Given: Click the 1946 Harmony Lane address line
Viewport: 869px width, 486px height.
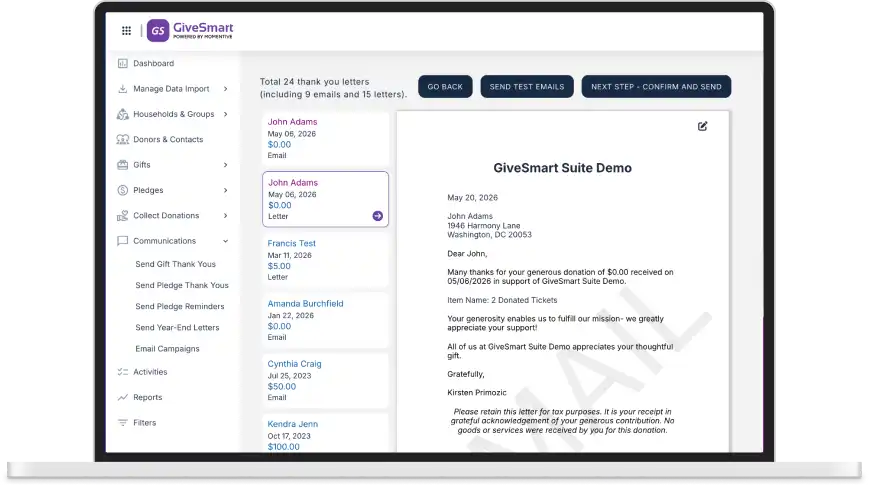Looking at the screenshot, I should coord(484,226).
